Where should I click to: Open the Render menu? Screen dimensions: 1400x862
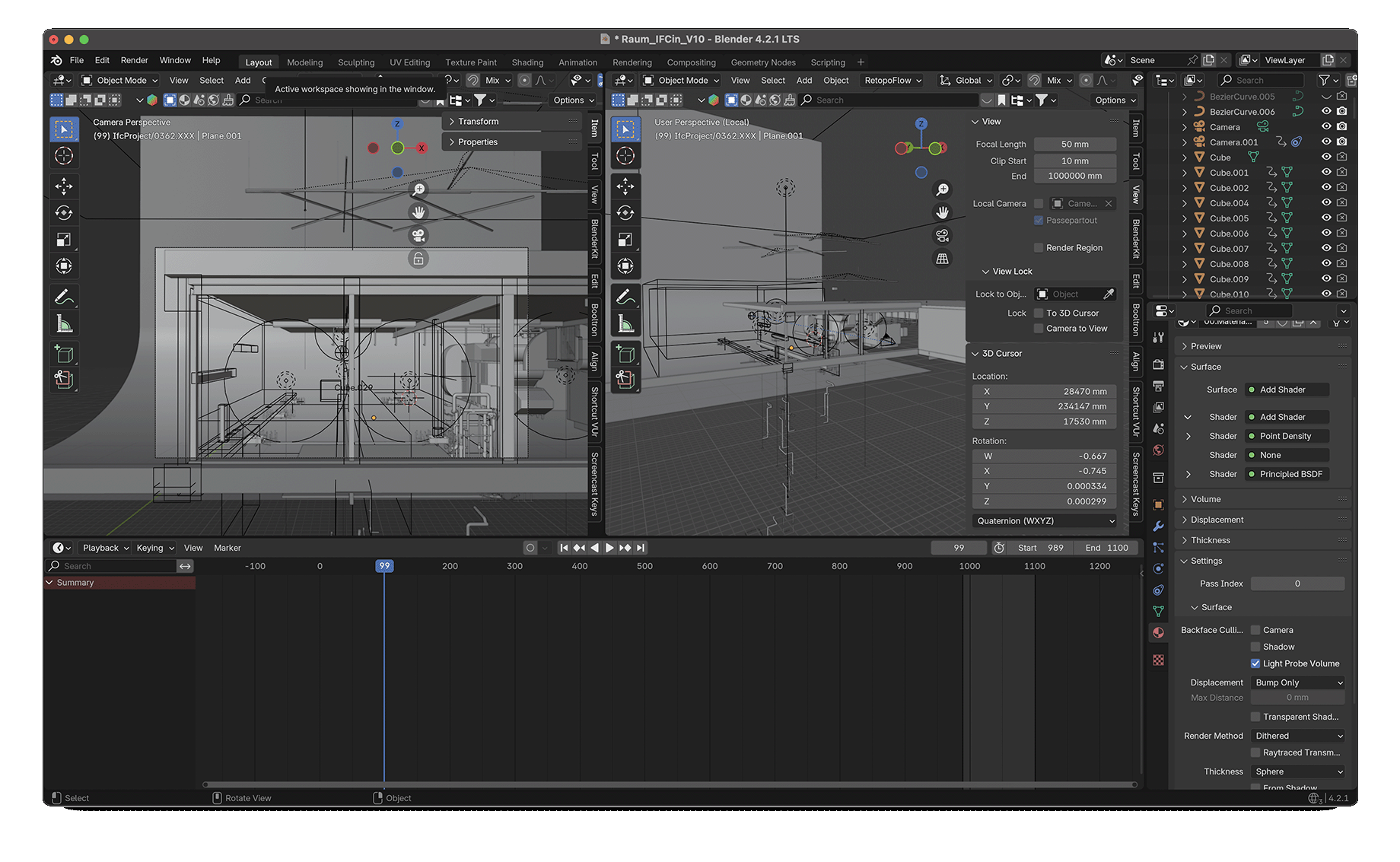(x=134, y=60)
